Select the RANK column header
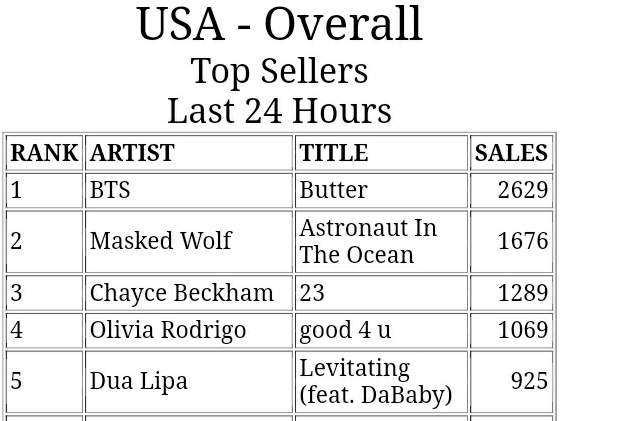This screenshot has height=421, width=637. pyautogui.click(x=44, y=153)
